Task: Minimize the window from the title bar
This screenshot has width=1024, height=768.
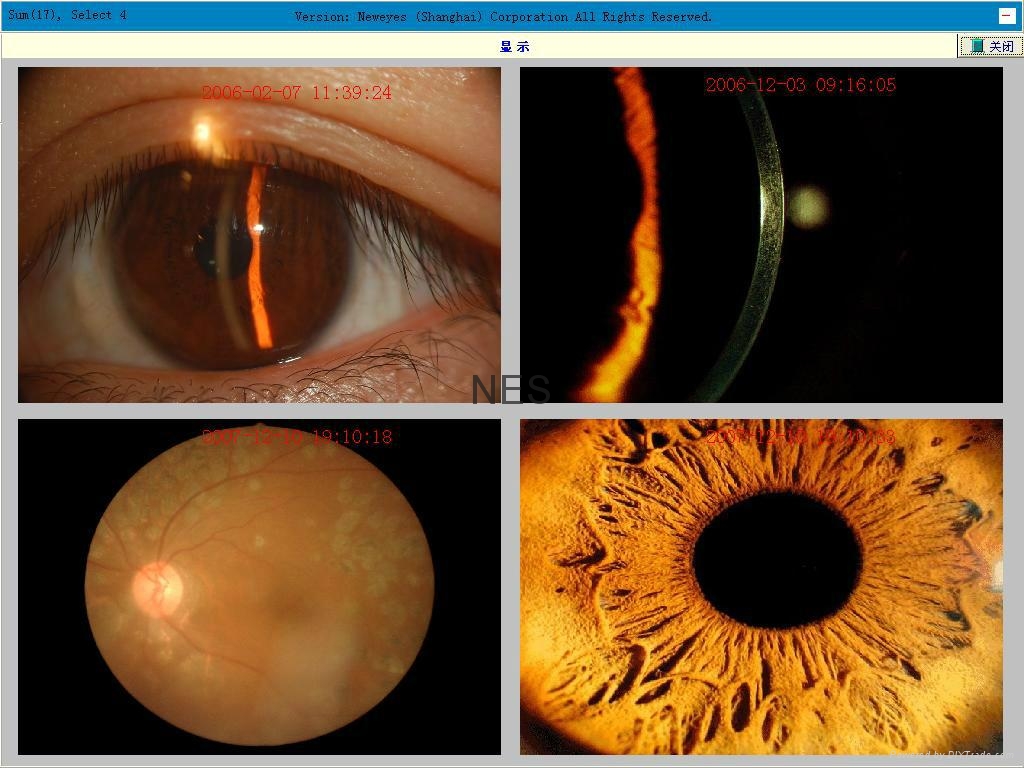Action: point(1006,16)
